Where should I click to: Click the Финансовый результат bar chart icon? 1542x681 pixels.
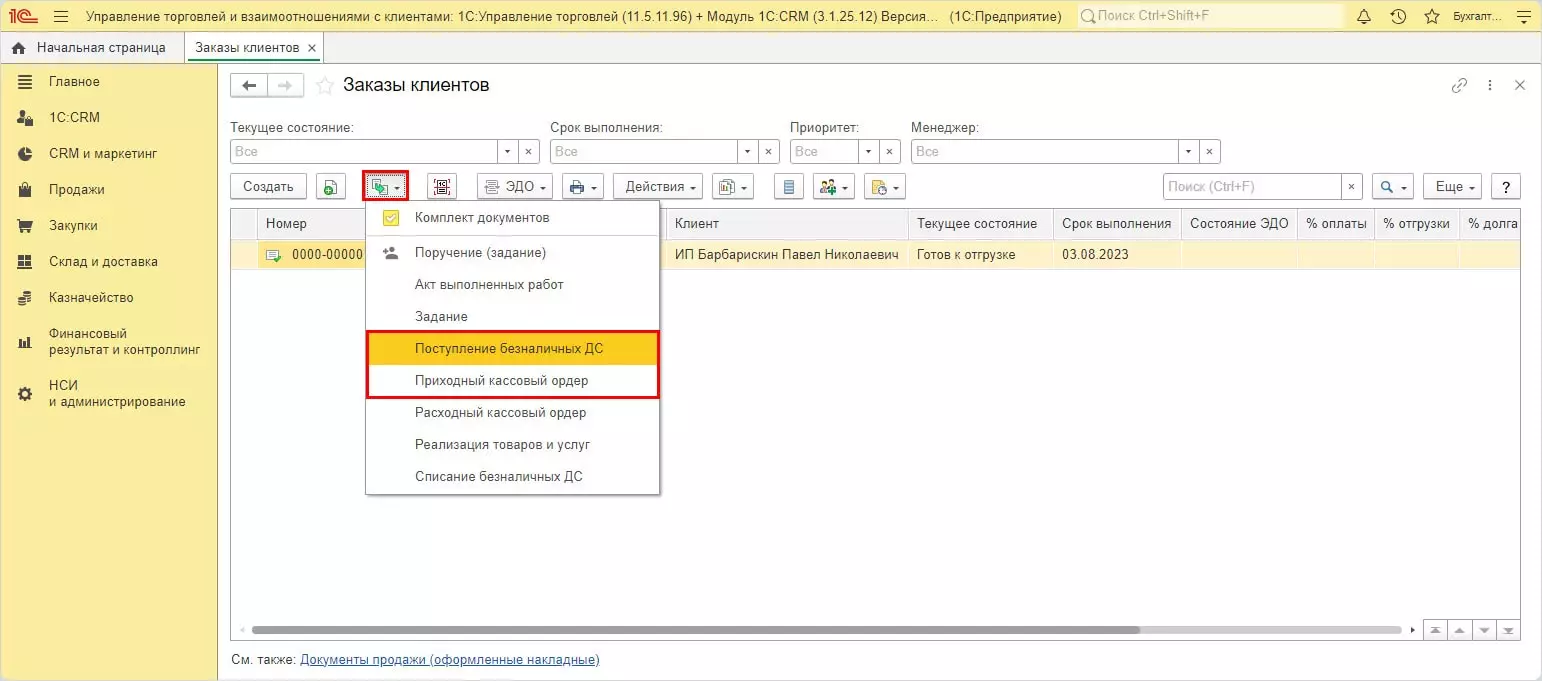[x=26, y=342]
